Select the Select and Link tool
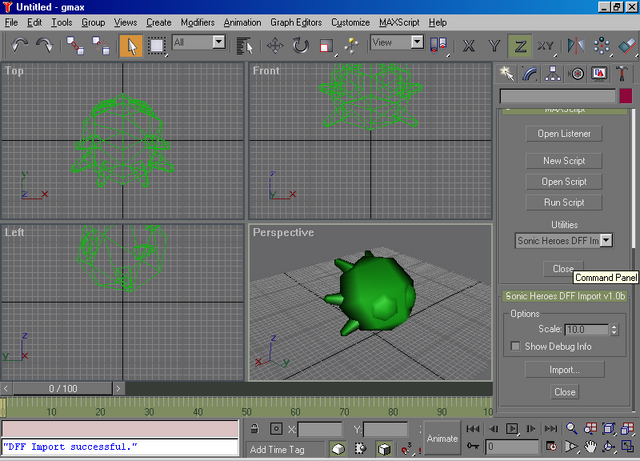The height and width of the screenshot is (461, 640). tap(76, 45)
